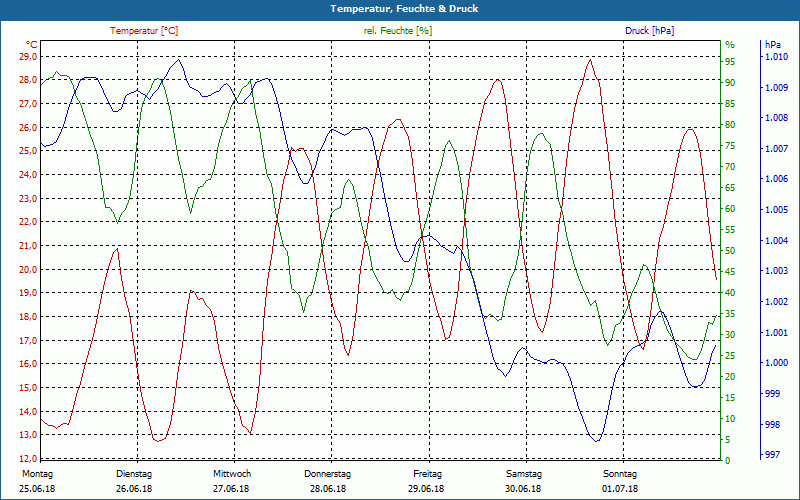Click the '14,0' temperature axis value
The height and width of the screenshot is (500, 800).
[x=28, y=411]
